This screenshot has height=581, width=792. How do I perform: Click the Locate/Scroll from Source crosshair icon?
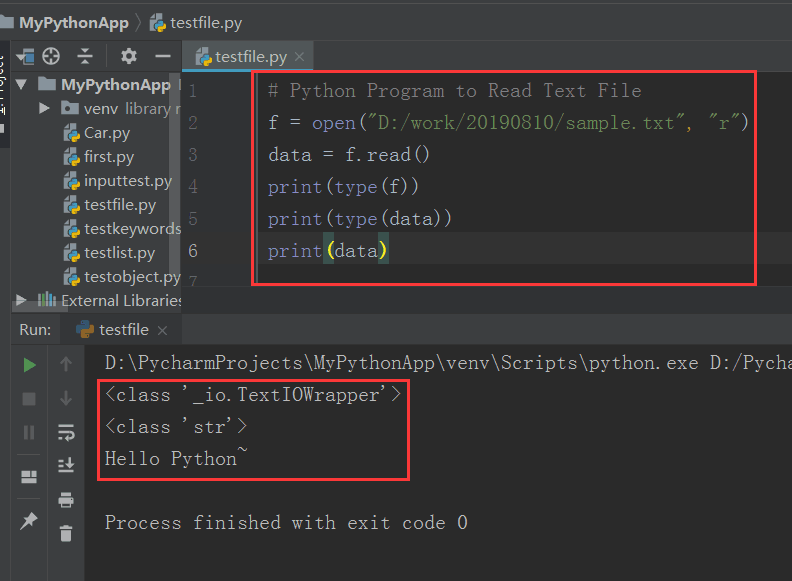(51, 56)
